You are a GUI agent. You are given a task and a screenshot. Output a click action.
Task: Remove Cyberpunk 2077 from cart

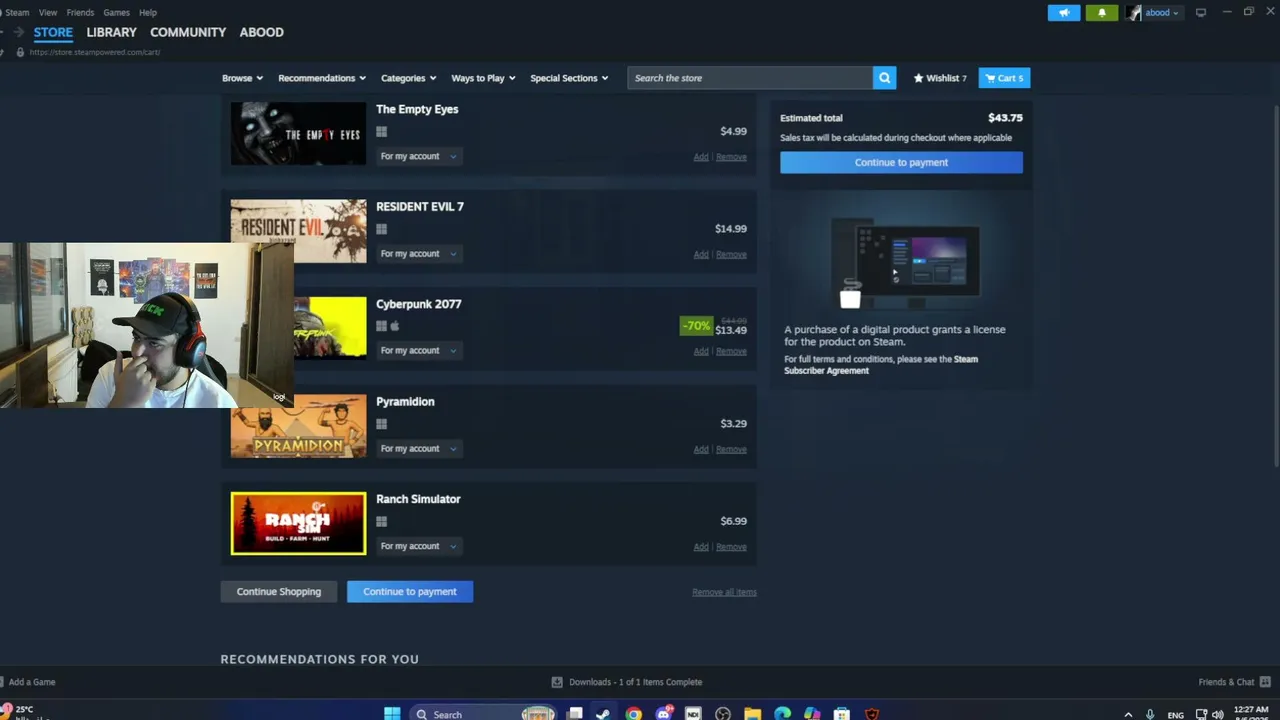pos(731,352)
